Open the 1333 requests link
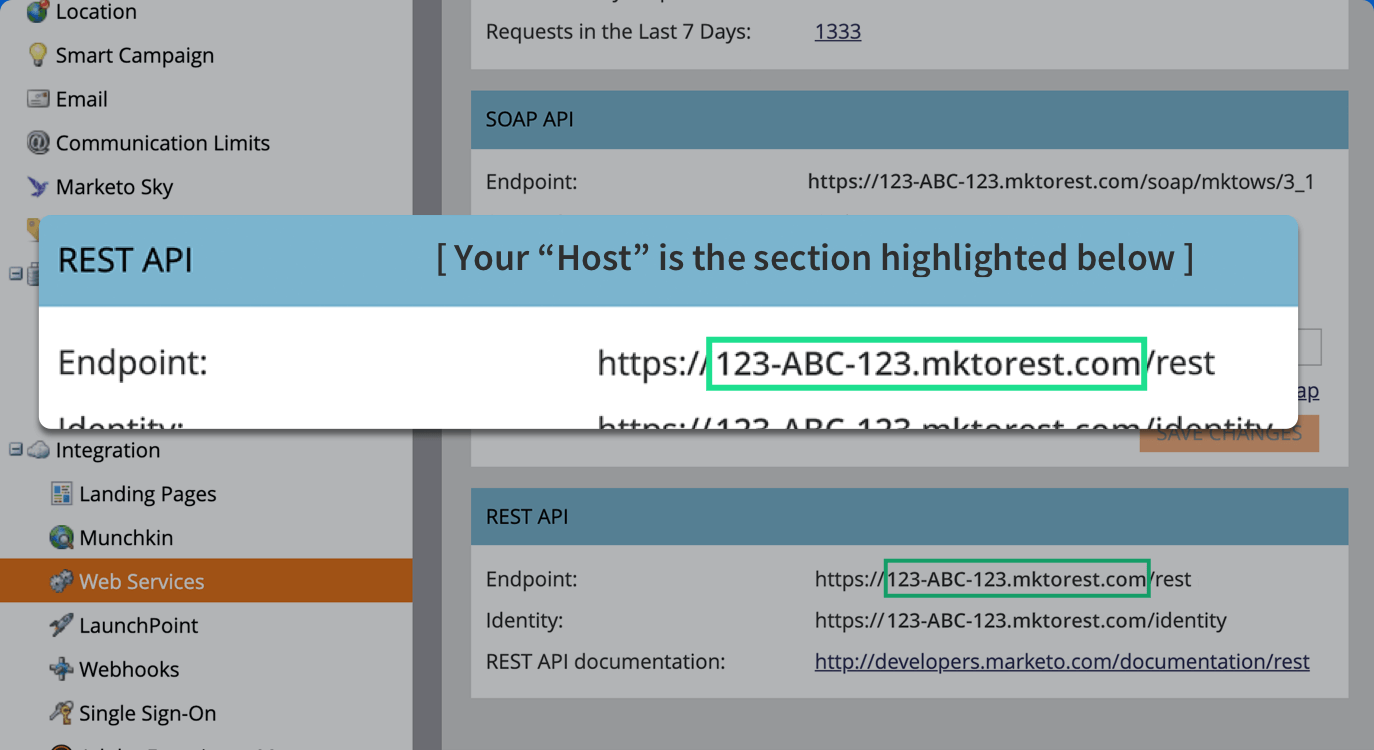The image size is (1374, 750). click(838, 31)
